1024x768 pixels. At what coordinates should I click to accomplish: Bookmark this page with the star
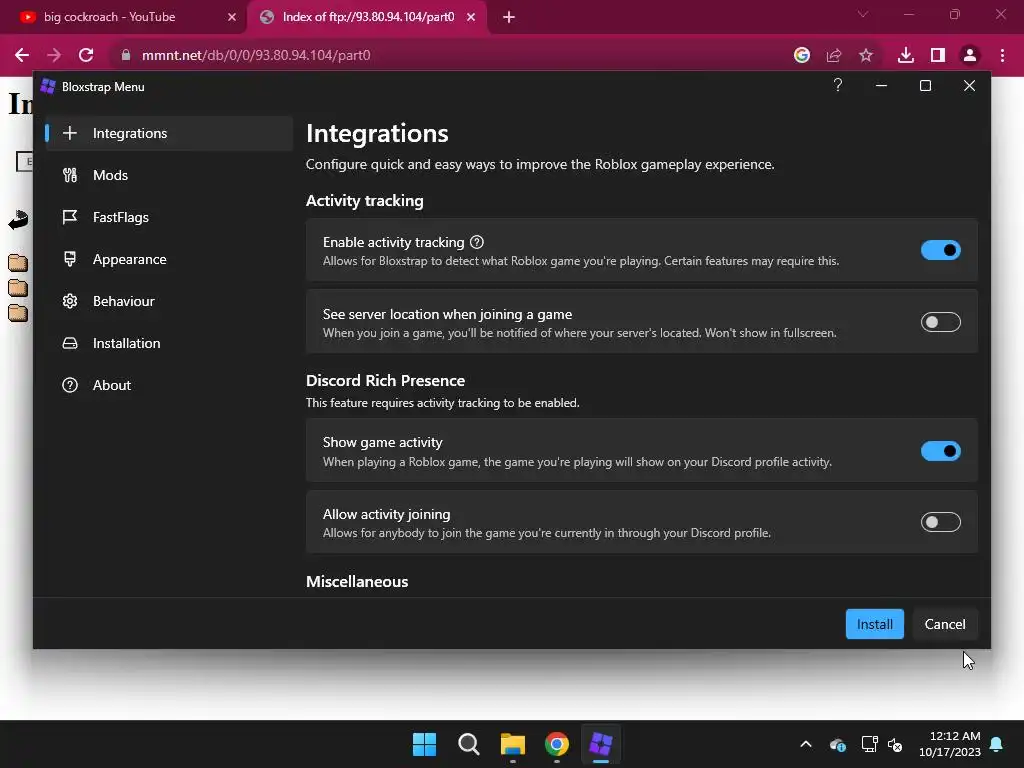[x=866, y=56]
